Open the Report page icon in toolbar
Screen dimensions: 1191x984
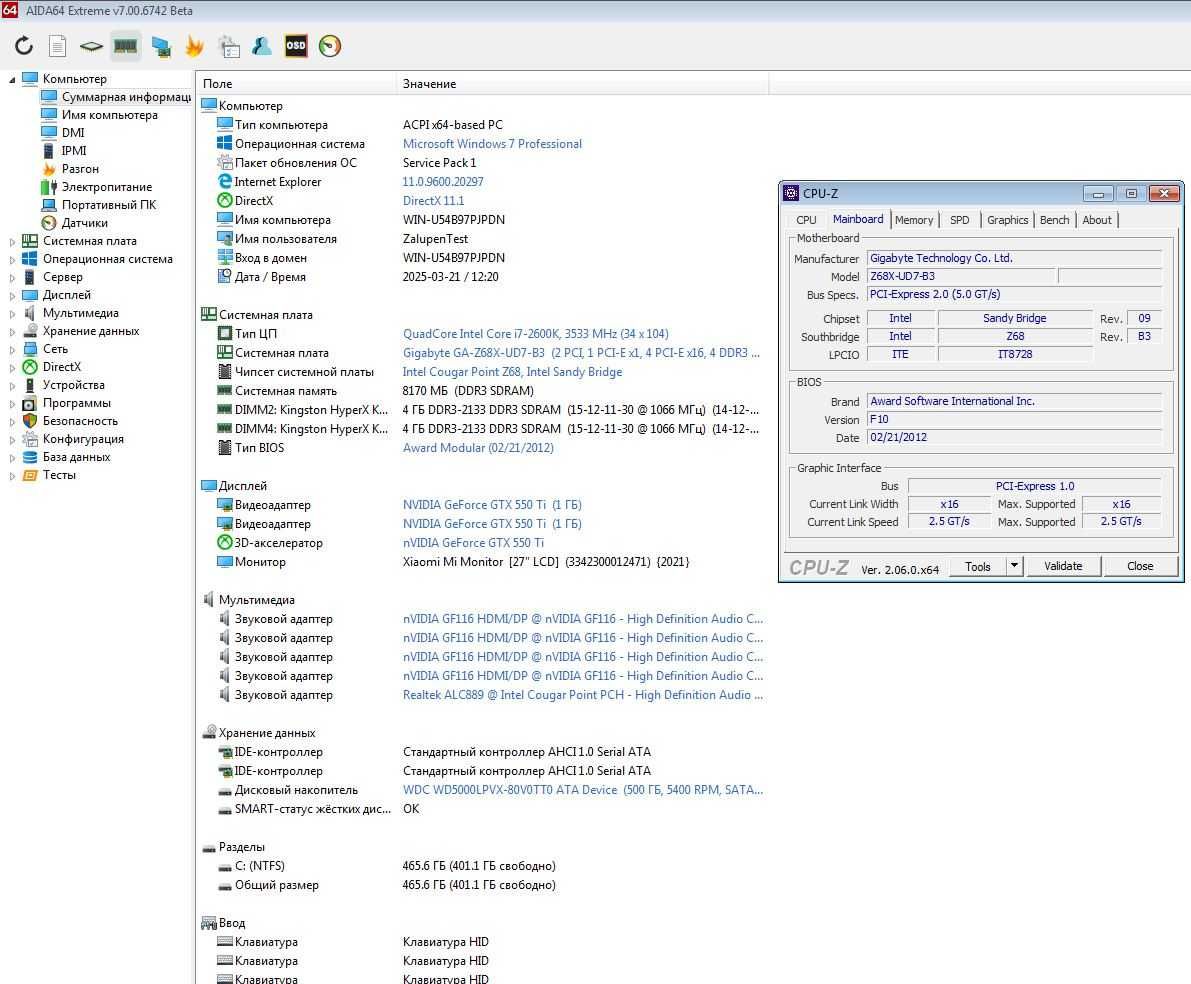click(58, 46)
